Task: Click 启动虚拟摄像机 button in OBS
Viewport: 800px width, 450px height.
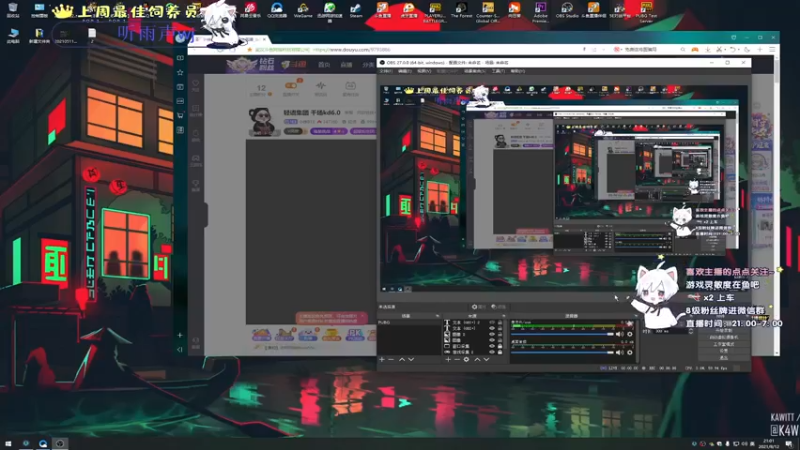Action: [x=724, y=337]
